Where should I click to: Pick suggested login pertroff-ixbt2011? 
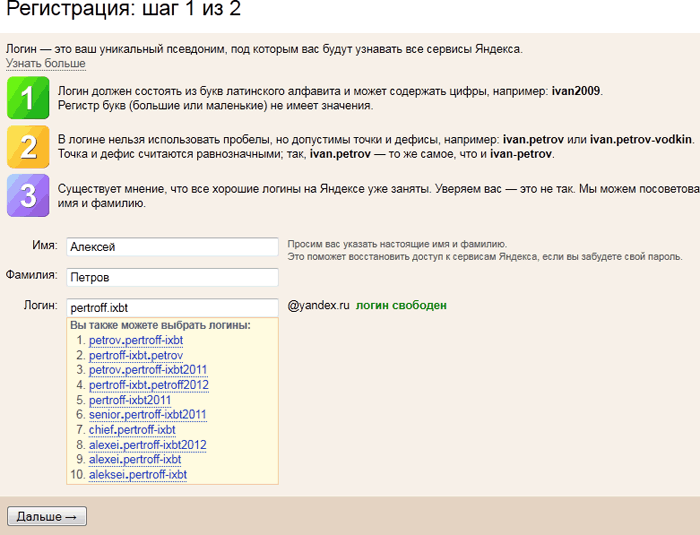tap(130, 400)
